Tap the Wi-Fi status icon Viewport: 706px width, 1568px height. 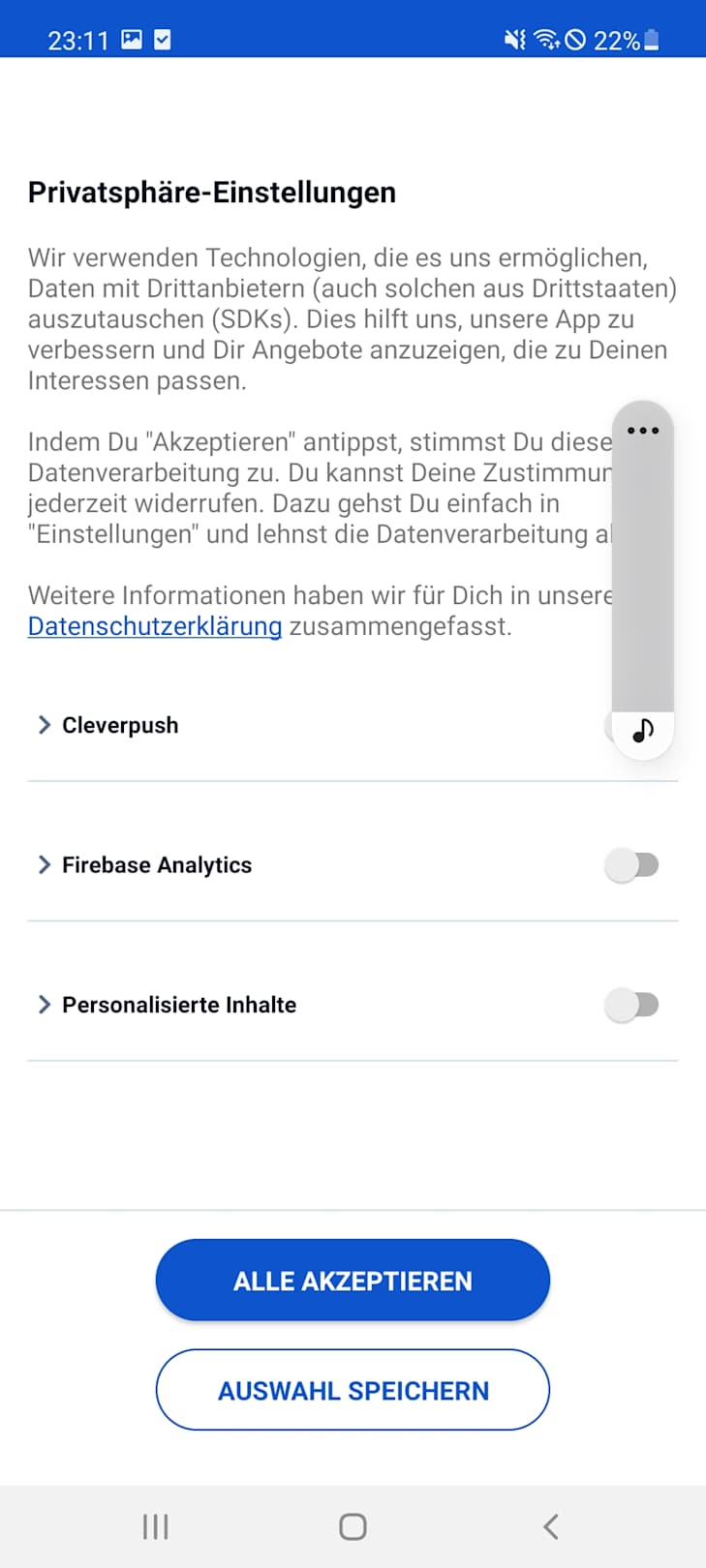pyautogui.click(x=546, y=40)
